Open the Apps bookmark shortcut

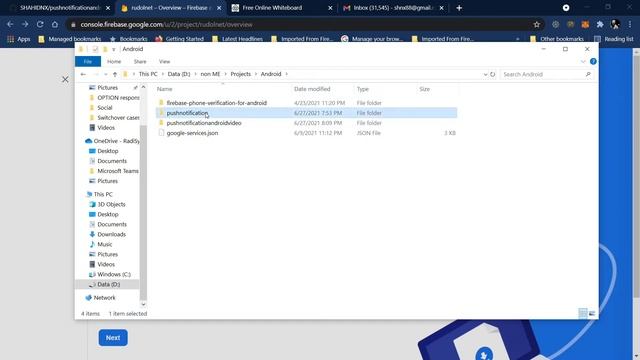click(x=19, y=39)
